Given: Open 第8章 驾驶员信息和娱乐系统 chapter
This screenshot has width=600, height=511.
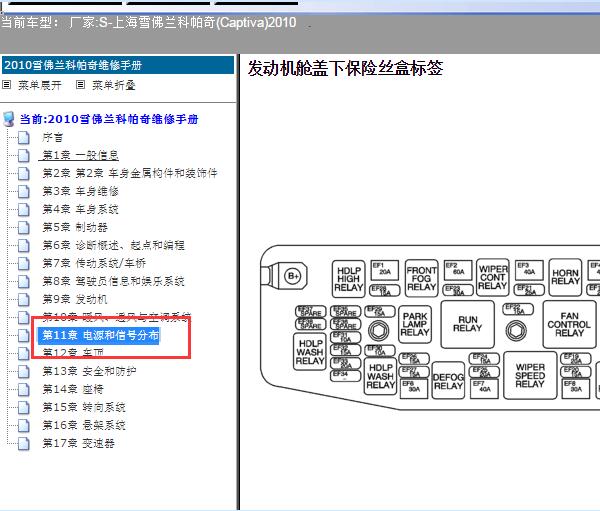Looking at the screenshot, I should (x=113, y=281).
